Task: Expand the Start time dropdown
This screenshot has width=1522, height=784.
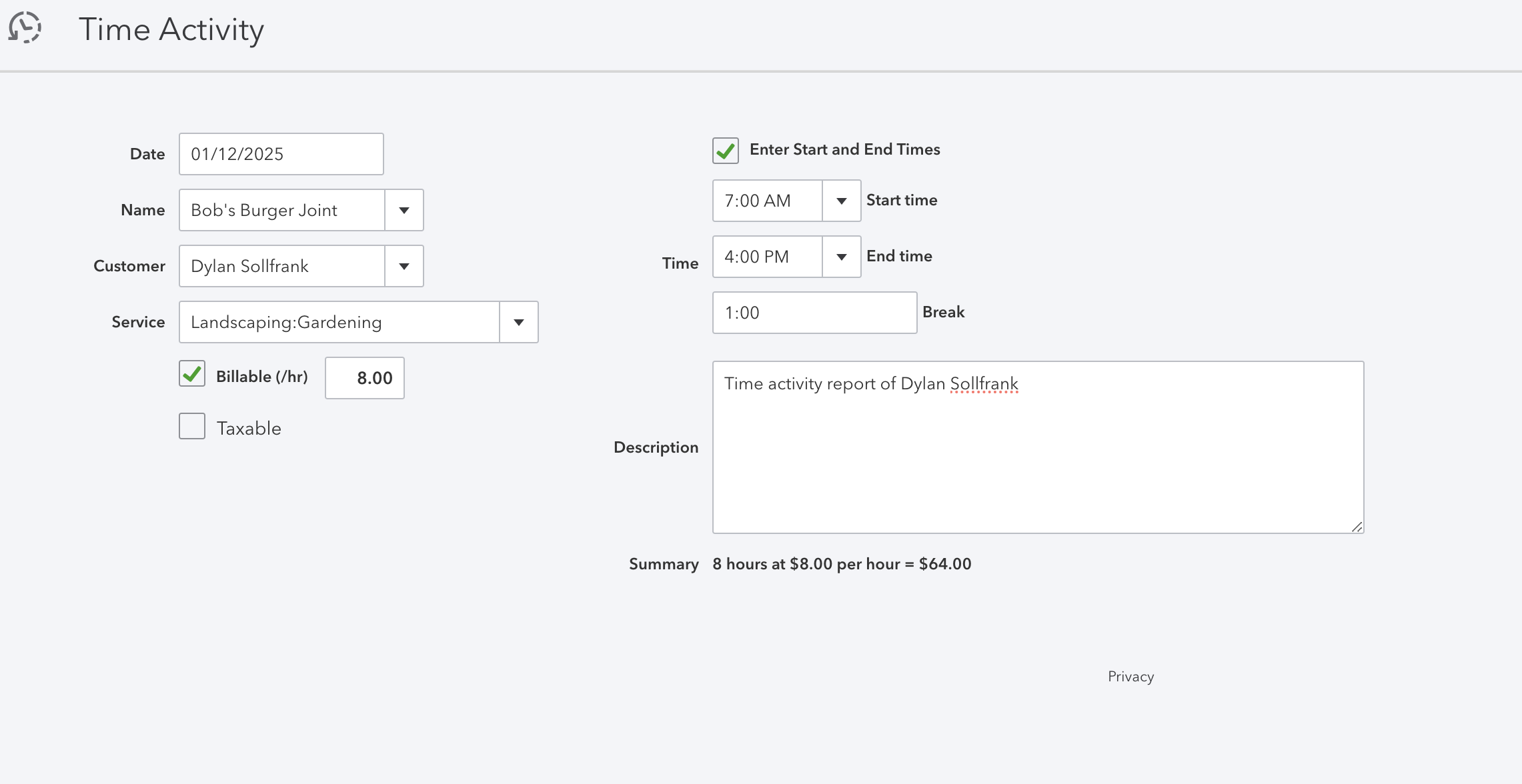Action: [841, 201]
